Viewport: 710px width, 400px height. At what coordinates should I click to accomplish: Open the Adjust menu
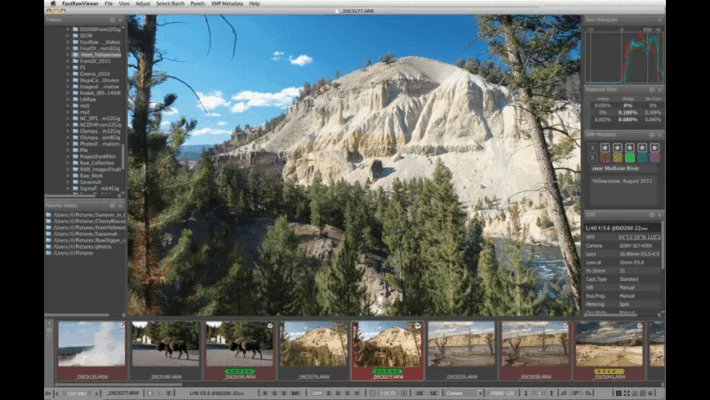pos(143,4)
